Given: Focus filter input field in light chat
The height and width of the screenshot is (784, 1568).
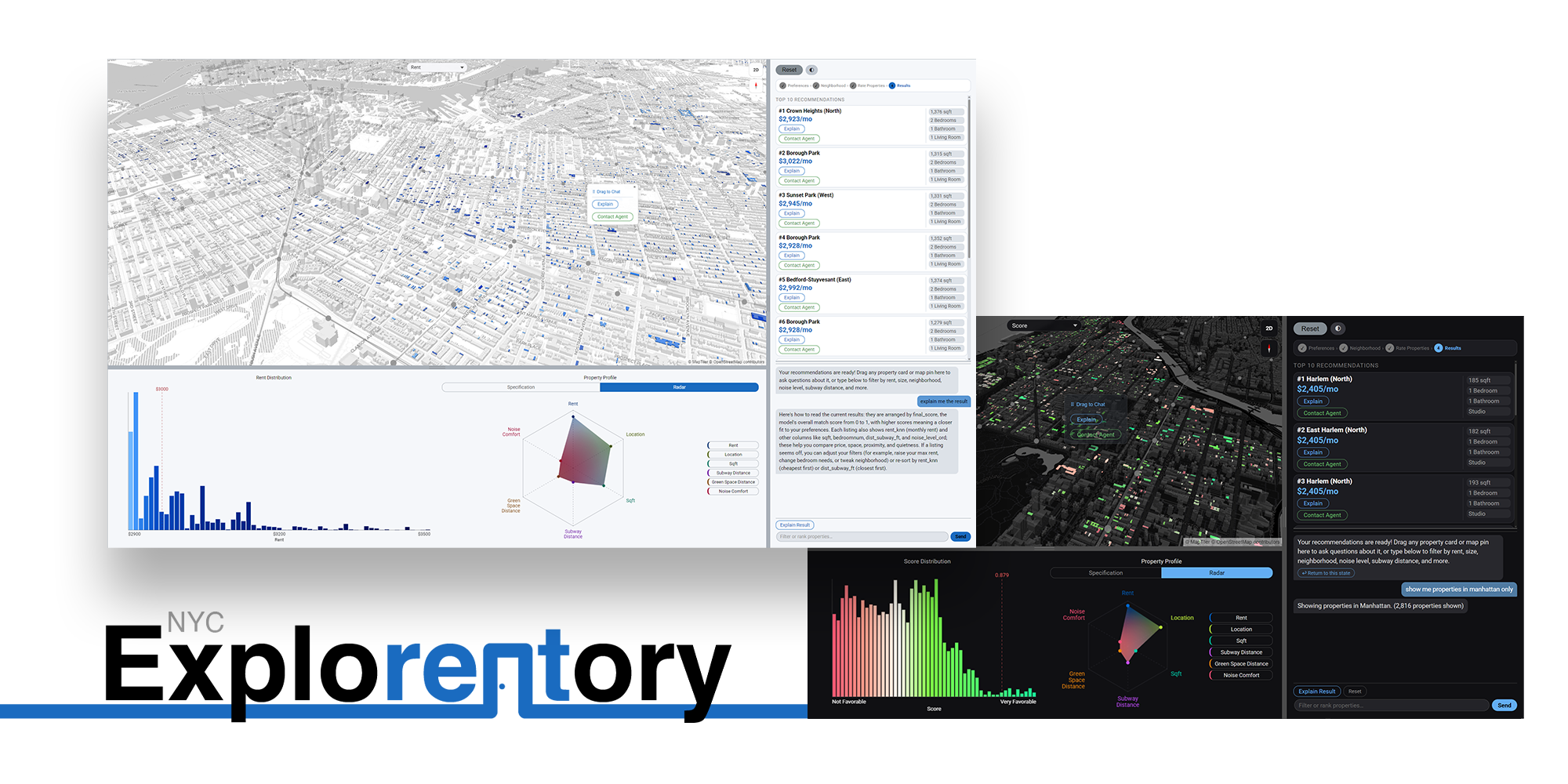Looking at the screenshot, I should 862,537.
